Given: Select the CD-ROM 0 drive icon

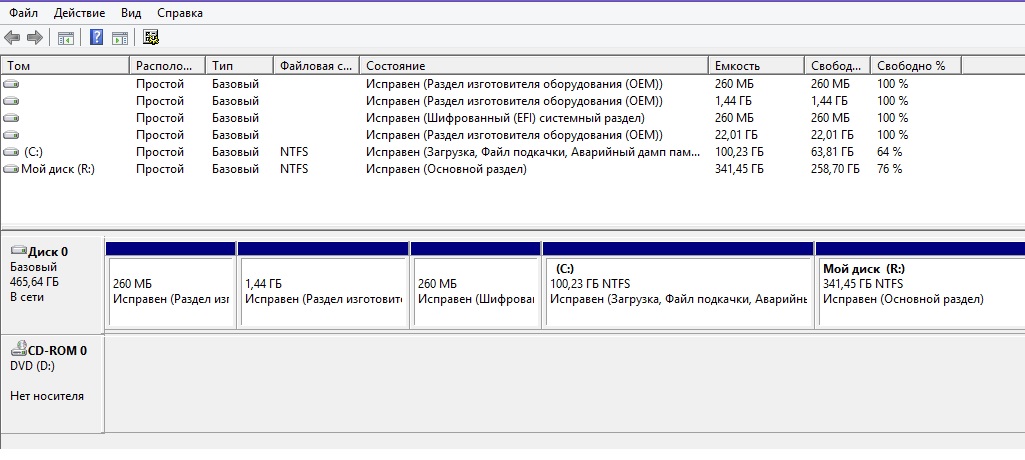Looking at the screenshot, I should 18,350.
